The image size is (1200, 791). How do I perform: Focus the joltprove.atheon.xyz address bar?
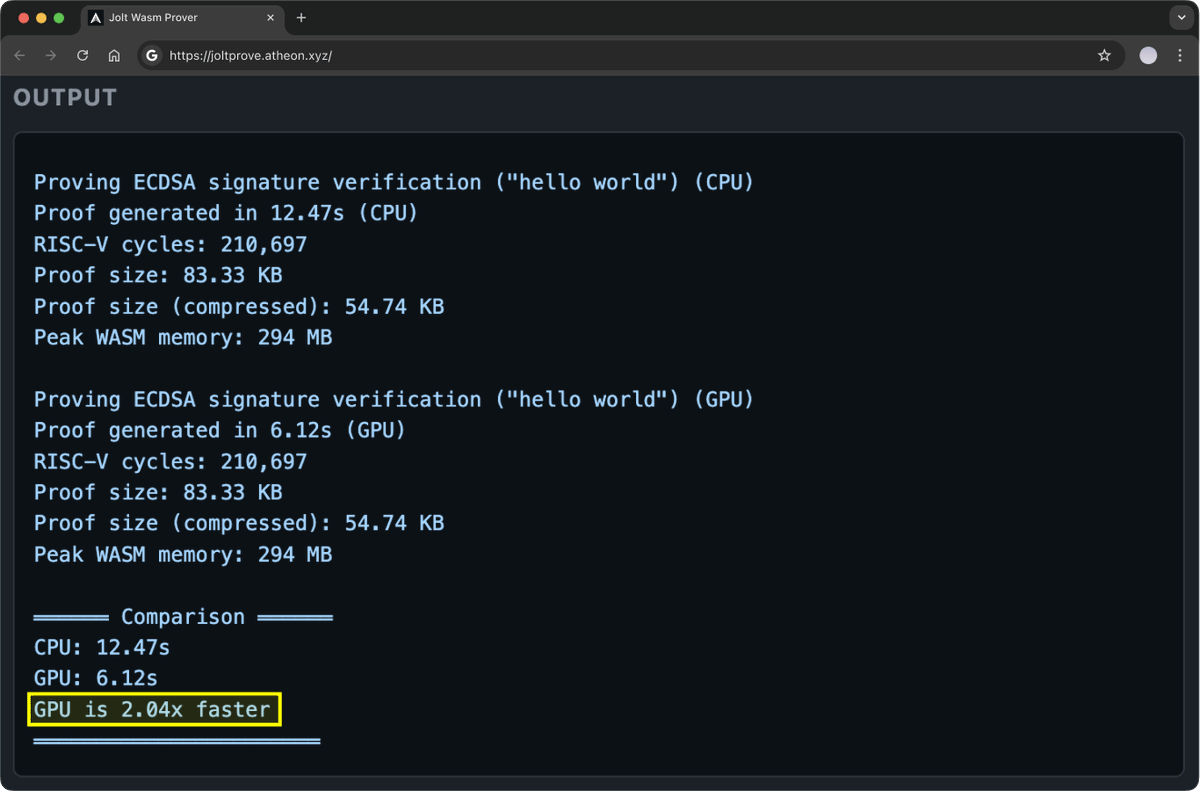[630, 56]
